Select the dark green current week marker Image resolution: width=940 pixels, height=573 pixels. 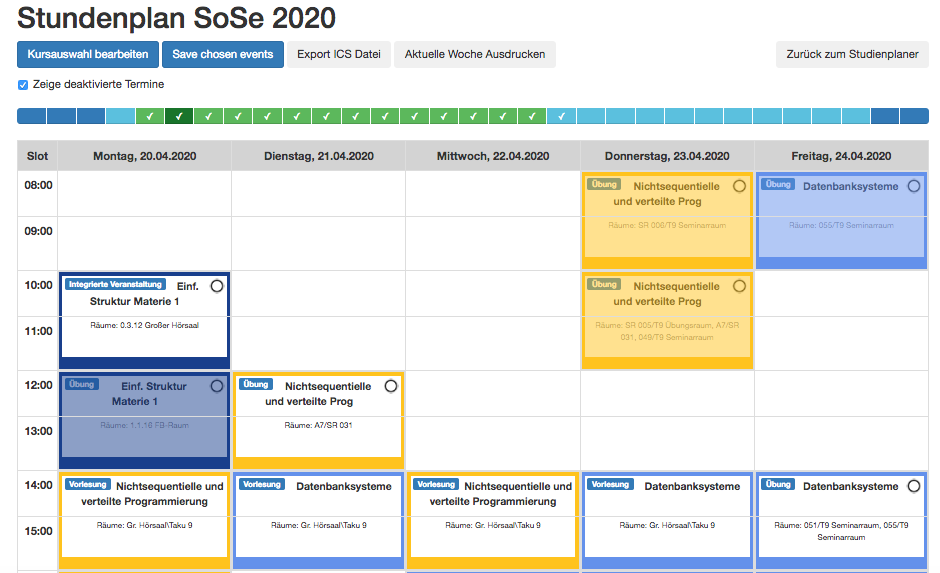(179, 116)
